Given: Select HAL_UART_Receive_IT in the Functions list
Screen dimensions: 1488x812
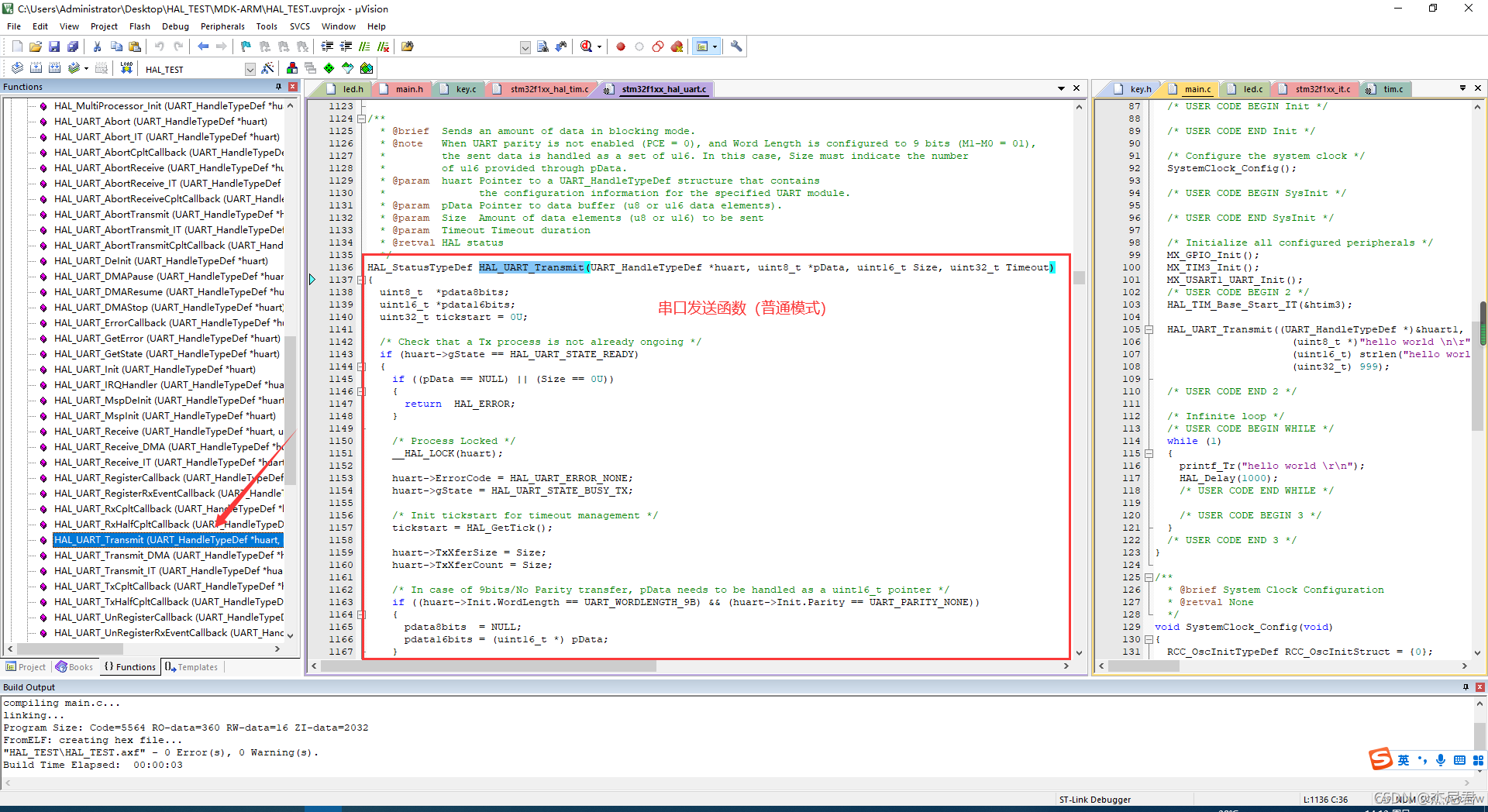Looking at the screenshot, I should coord(168,463).
